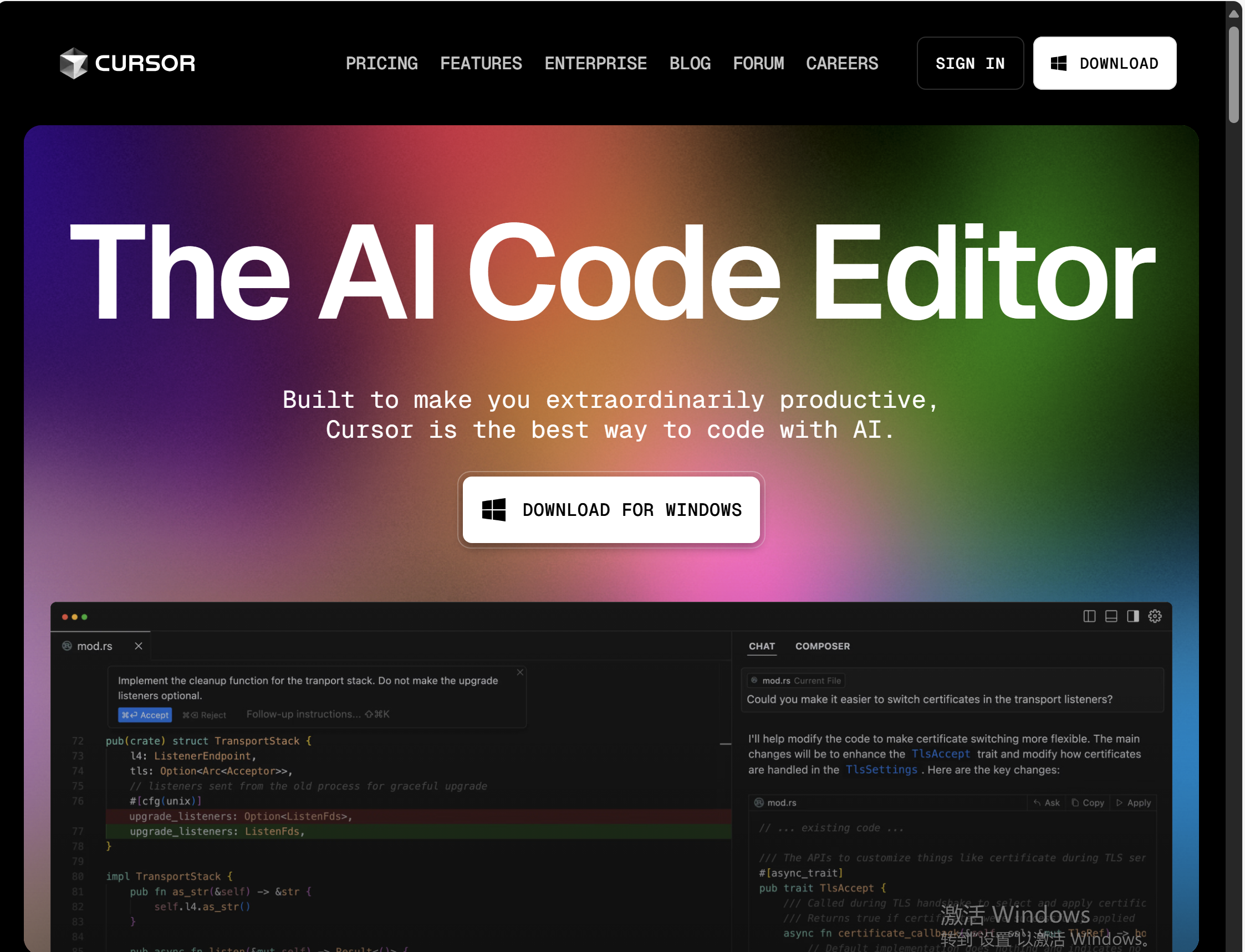Open the Pricing page
Image resolution: width=1245 pixels, height=952 pixels.
coord(381,63)
